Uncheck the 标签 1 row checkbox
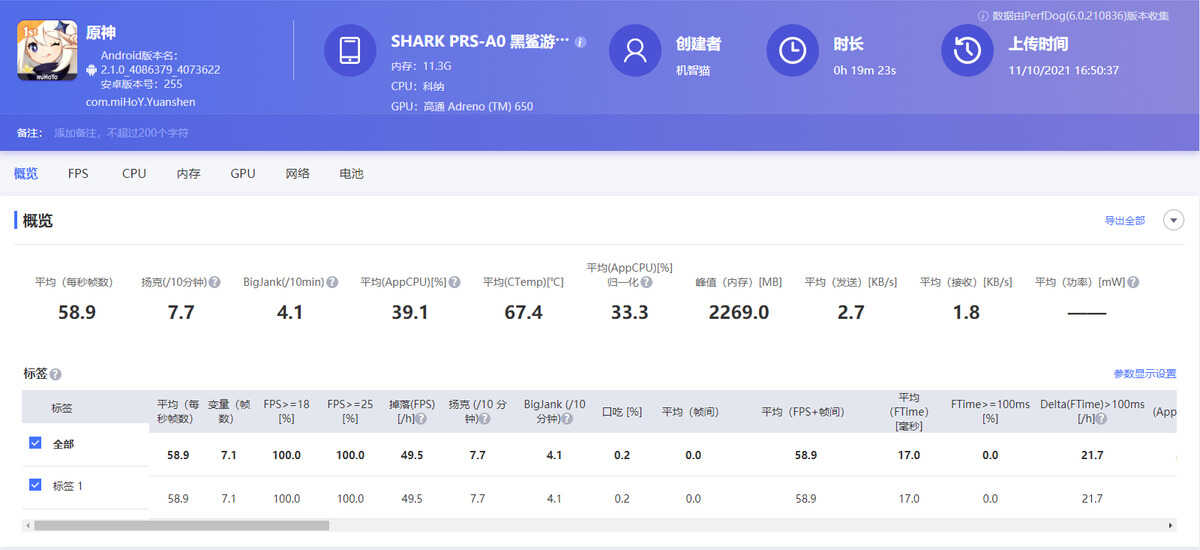 pos(35,485)
